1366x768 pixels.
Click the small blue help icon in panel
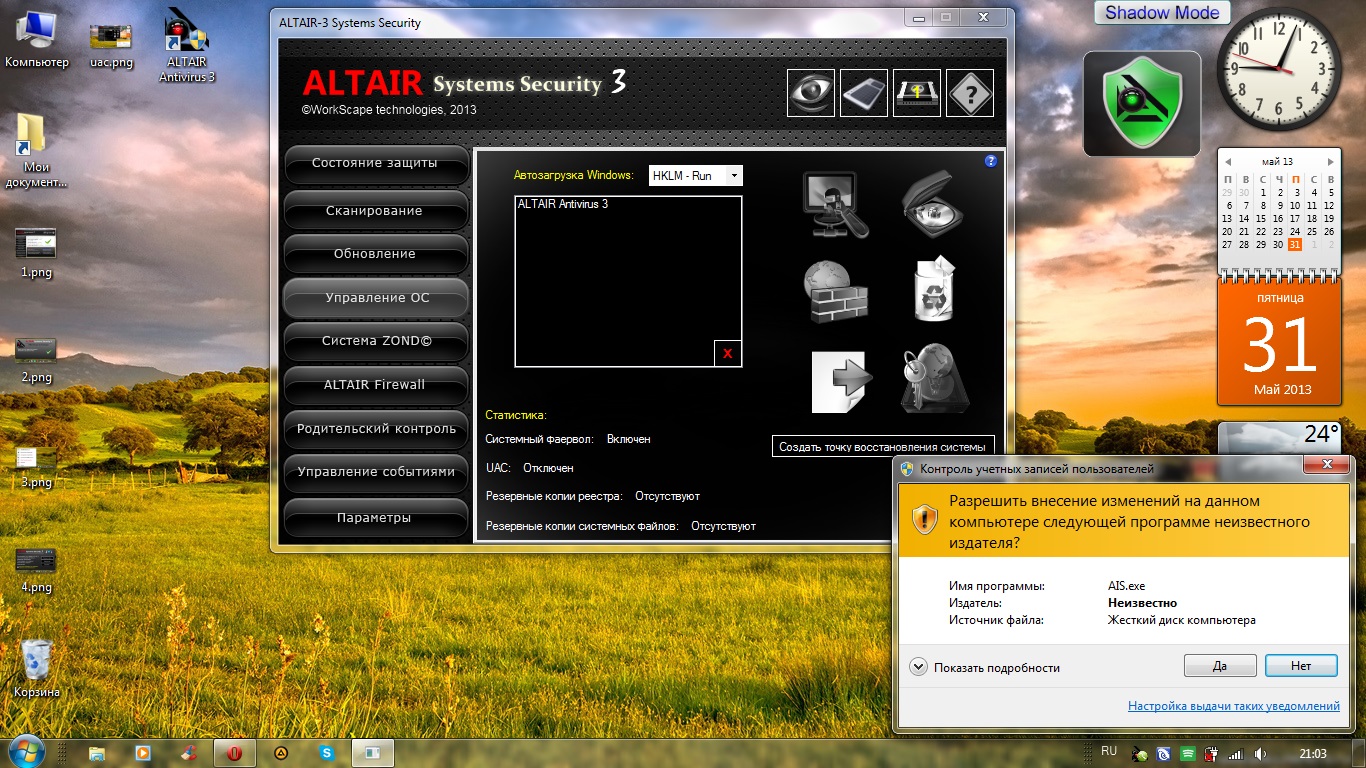991,161
